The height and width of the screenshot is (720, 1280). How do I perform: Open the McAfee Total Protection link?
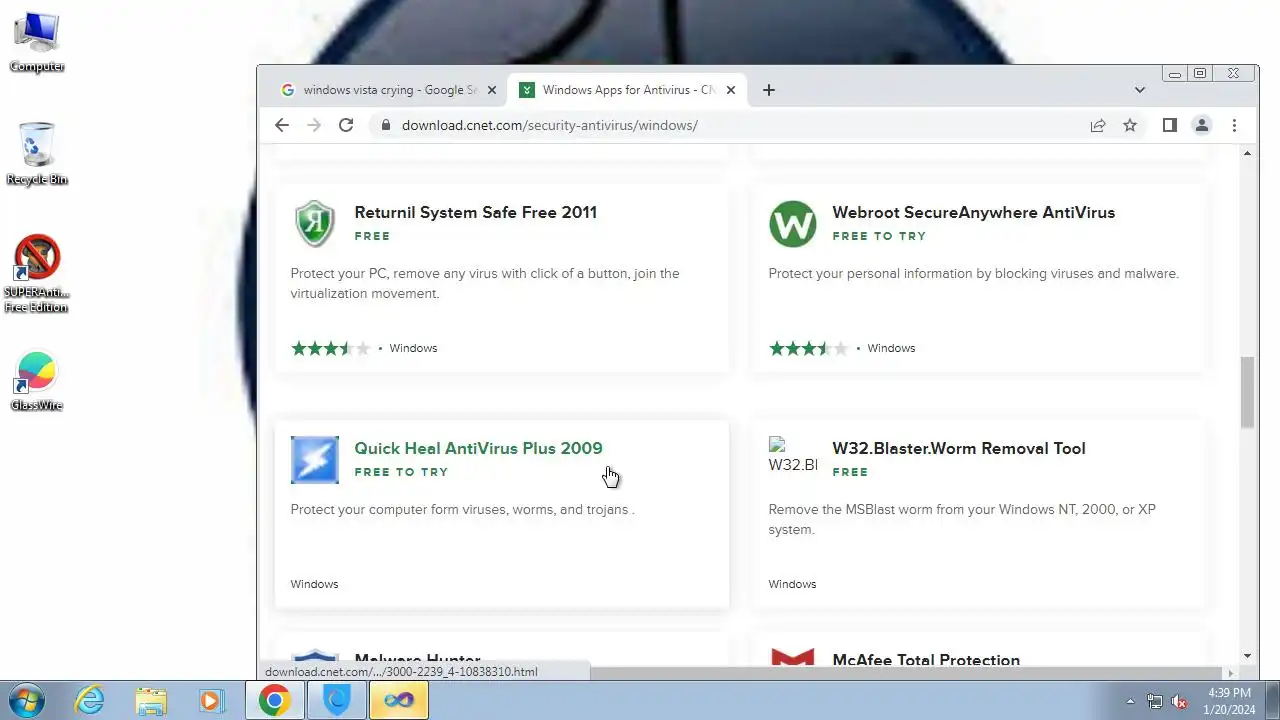926,660
